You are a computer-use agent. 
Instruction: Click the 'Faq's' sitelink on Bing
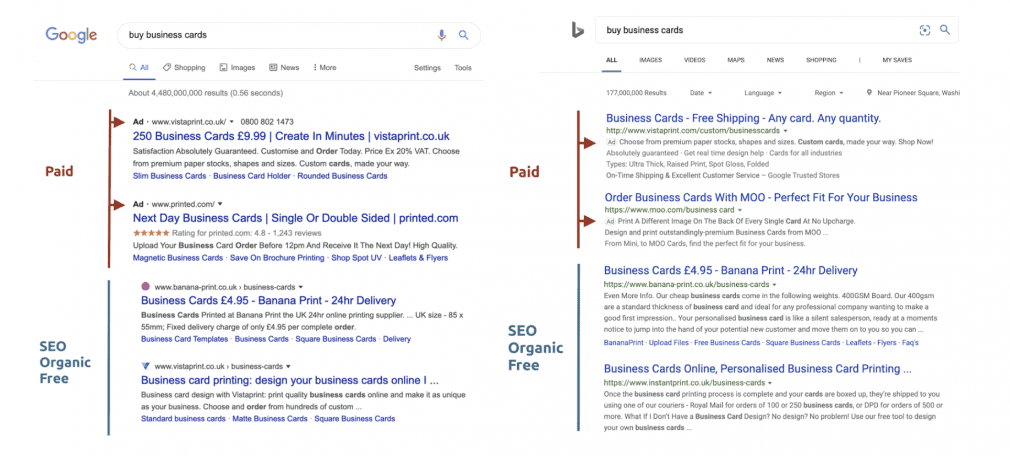[x=910, y=343]
